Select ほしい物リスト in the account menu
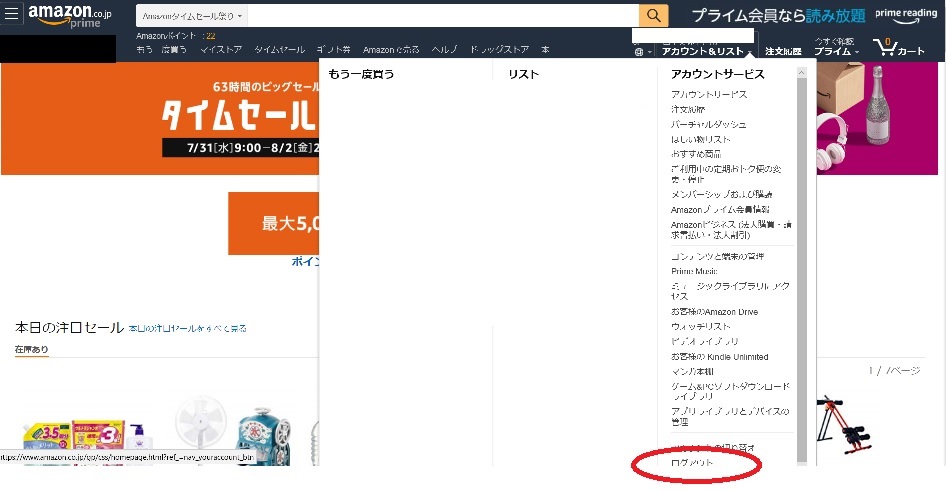 click(700, 139)
